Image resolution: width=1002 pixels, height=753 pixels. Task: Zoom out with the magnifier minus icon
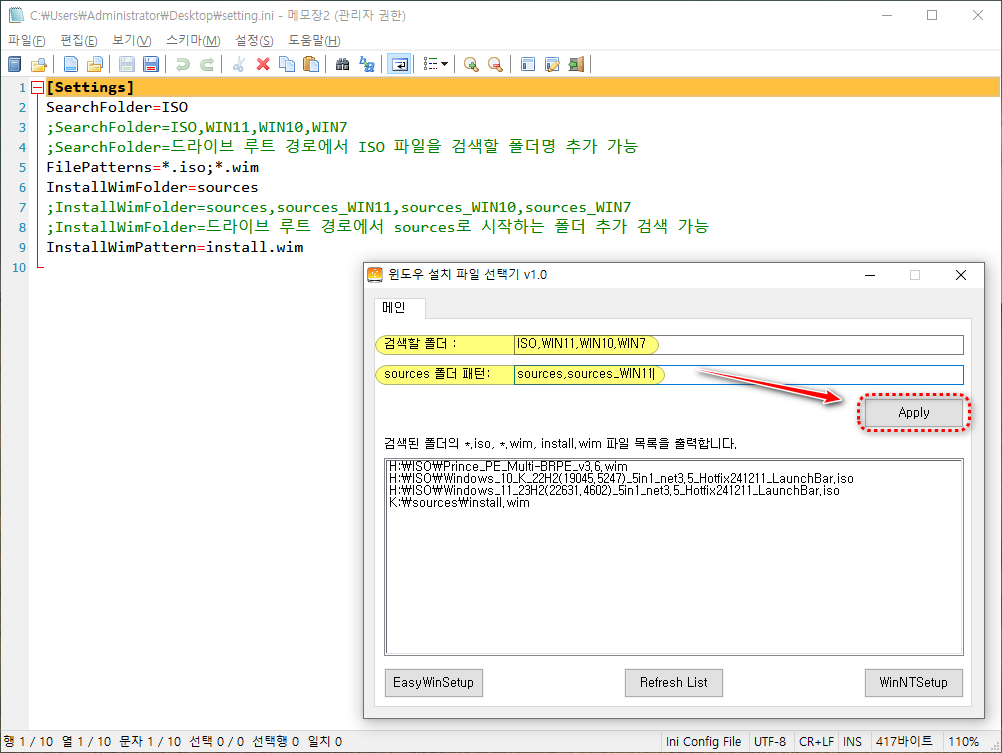click(495, 64)
